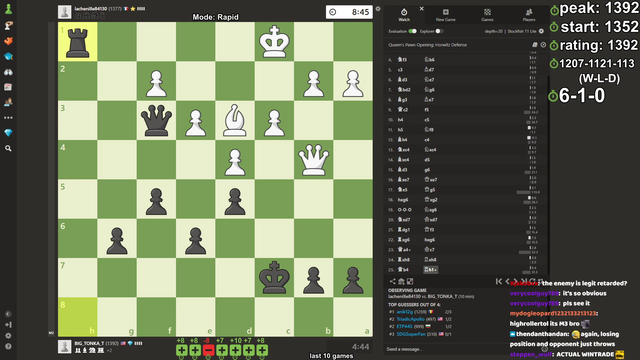Switch to the Players tab
The height and width of the screenshot is (360, 640).
tap(529, 15)
